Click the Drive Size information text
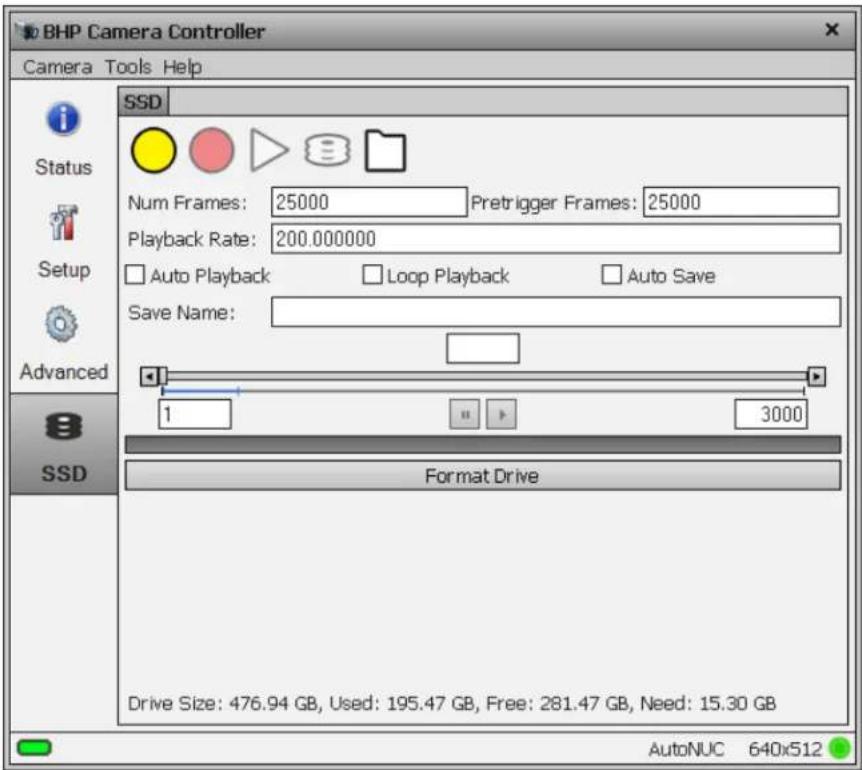 coord(451,703)
